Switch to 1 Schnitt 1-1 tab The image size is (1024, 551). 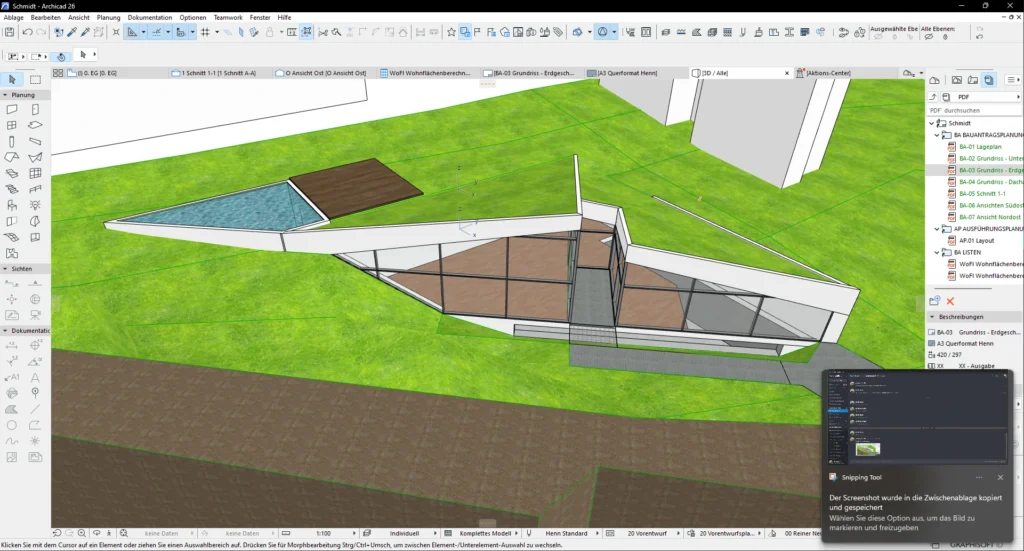(219, 73)
